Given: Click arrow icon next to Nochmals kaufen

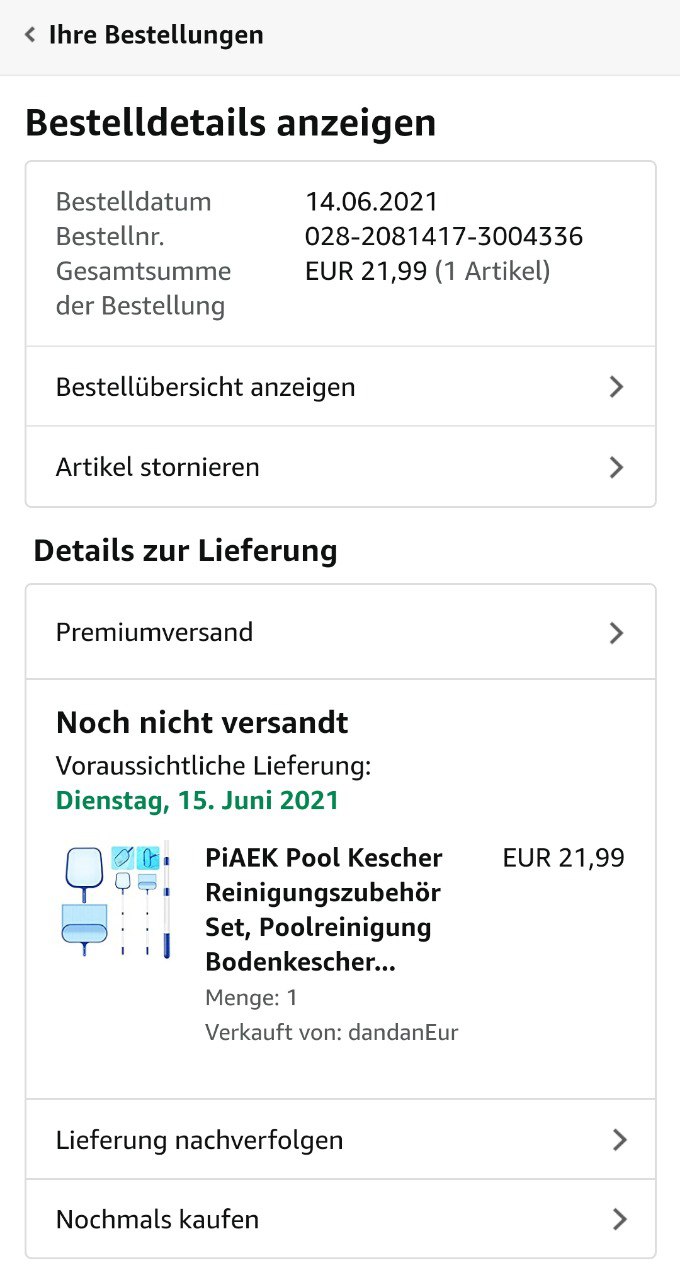Looking at the screenshot, I should click(x=619, y=1219).
